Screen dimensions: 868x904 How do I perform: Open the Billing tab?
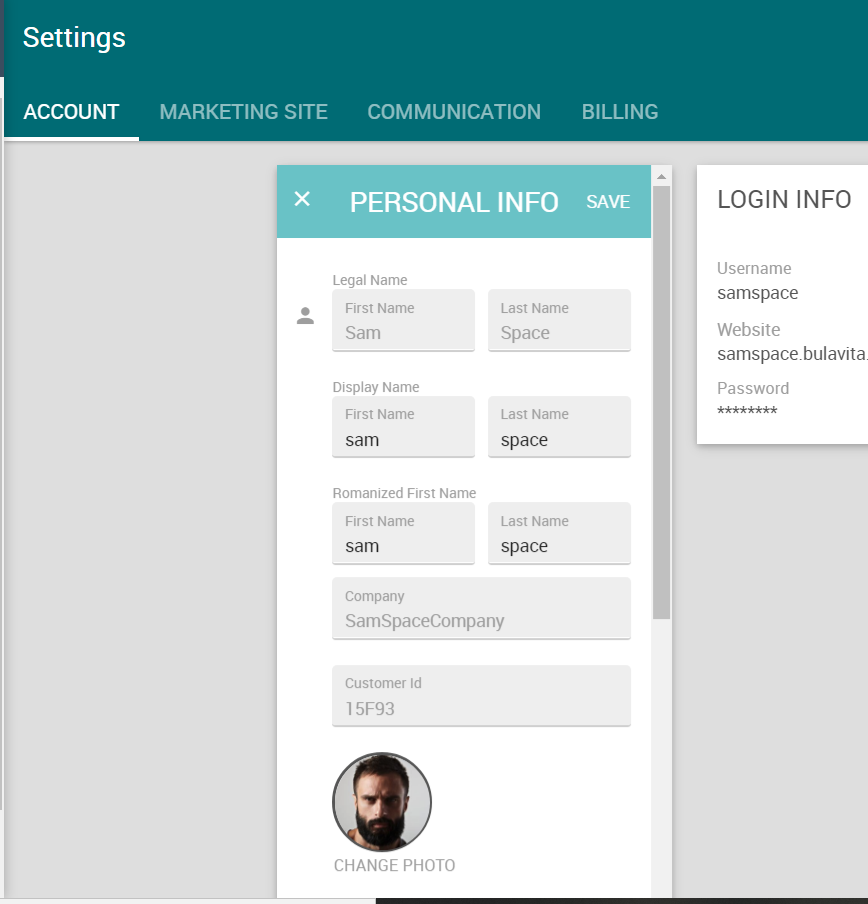pyautogui.click(x=620, y=112)
